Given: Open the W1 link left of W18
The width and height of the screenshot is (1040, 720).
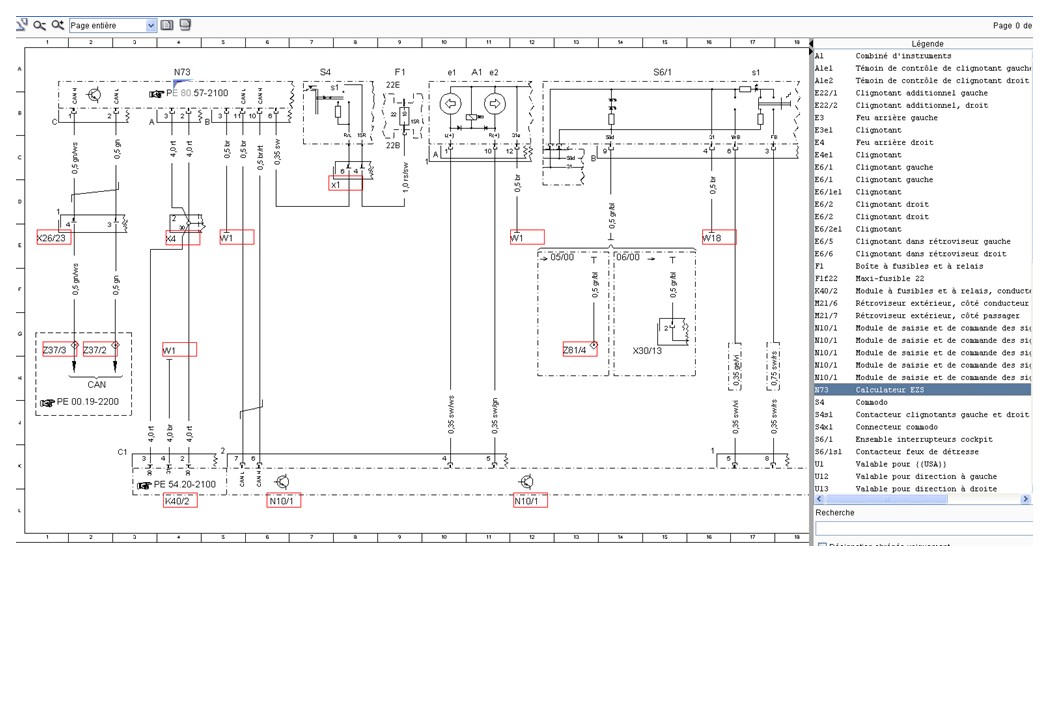Looking at the screenshot, I should 527,237.
